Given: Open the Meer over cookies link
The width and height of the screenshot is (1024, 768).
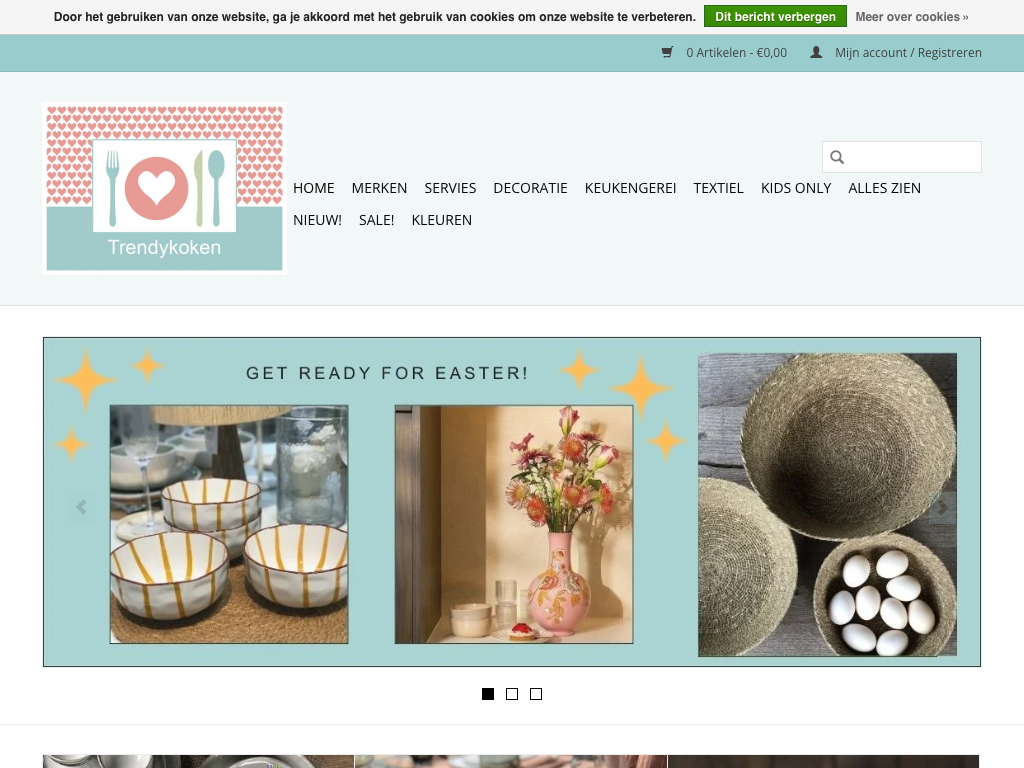Looking at the screenshot, I should (911, 17).
